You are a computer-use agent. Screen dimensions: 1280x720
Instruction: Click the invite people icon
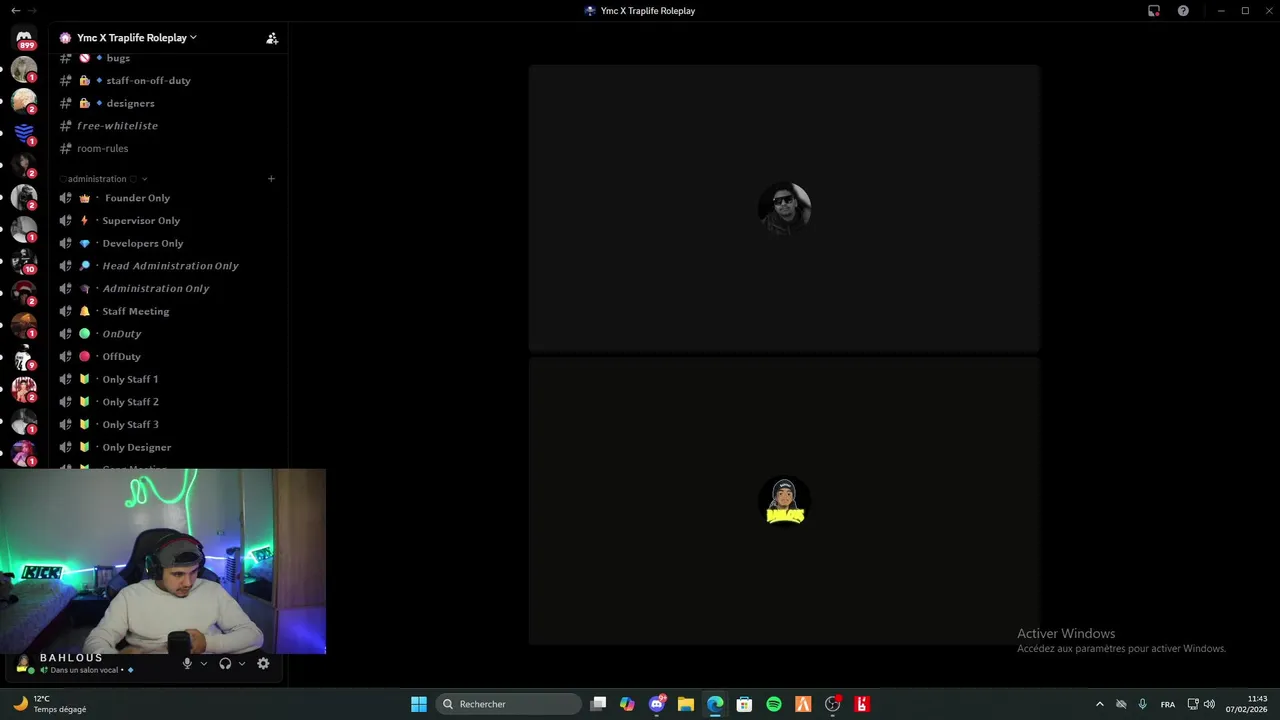pyautogui.click(x=272, y=38)
